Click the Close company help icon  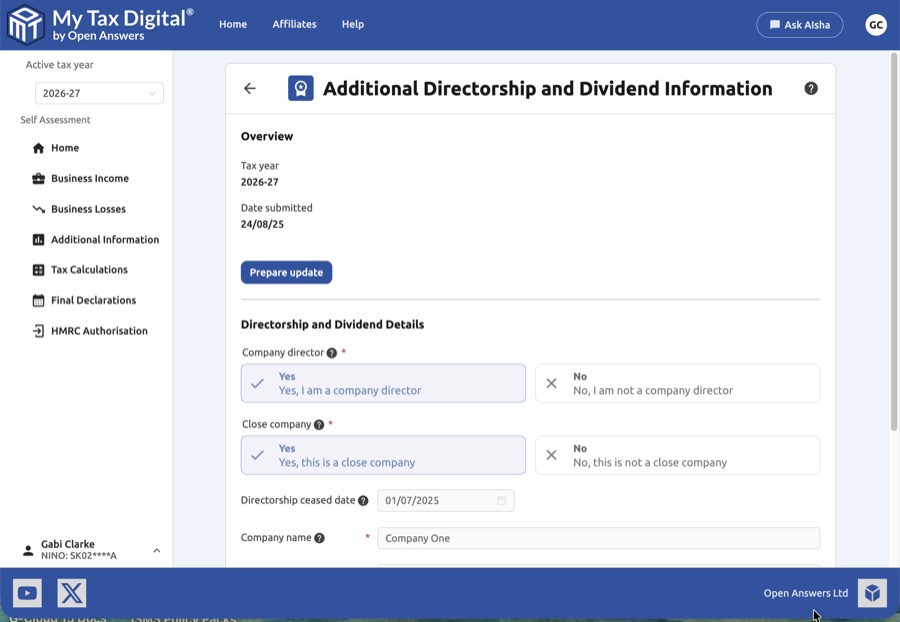coord(319,425)
